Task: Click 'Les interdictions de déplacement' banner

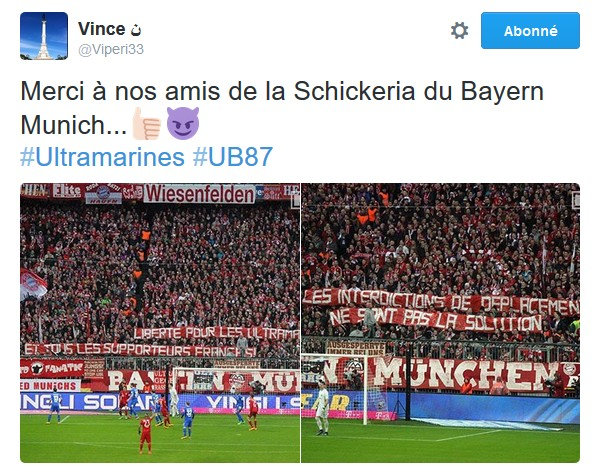Action: [x=441, y=302]
